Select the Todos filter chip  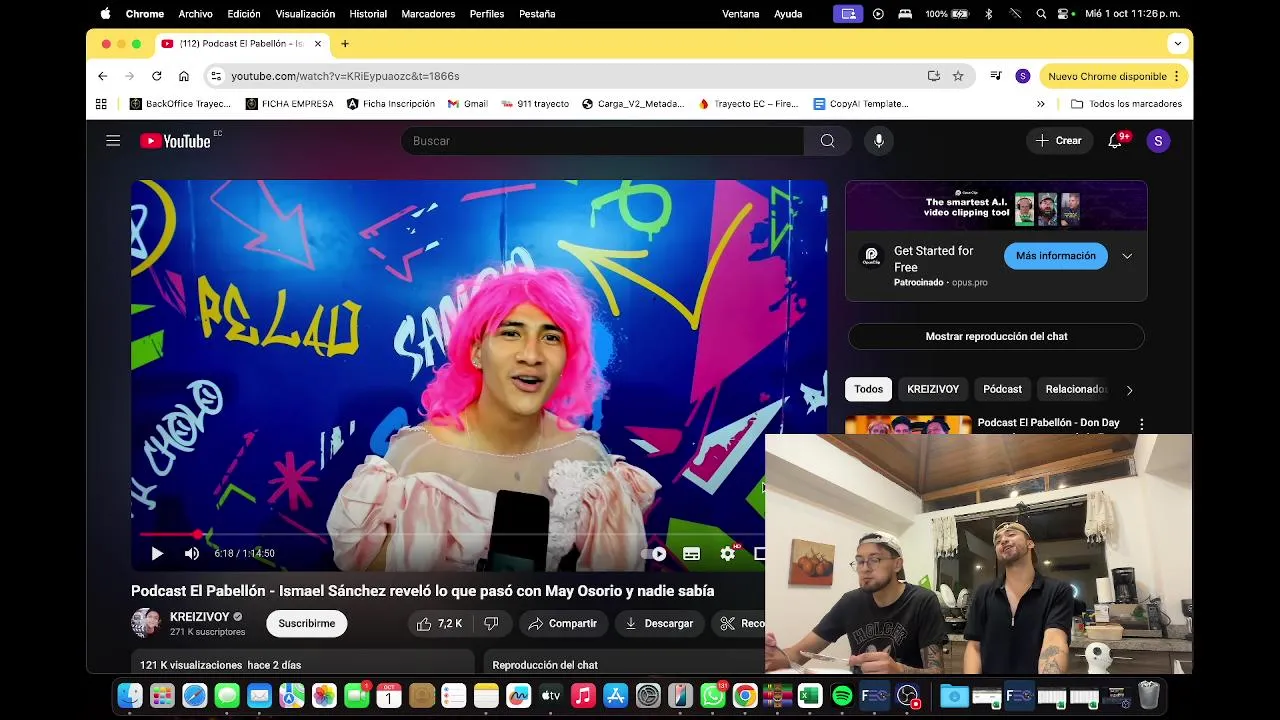(868, 389)
